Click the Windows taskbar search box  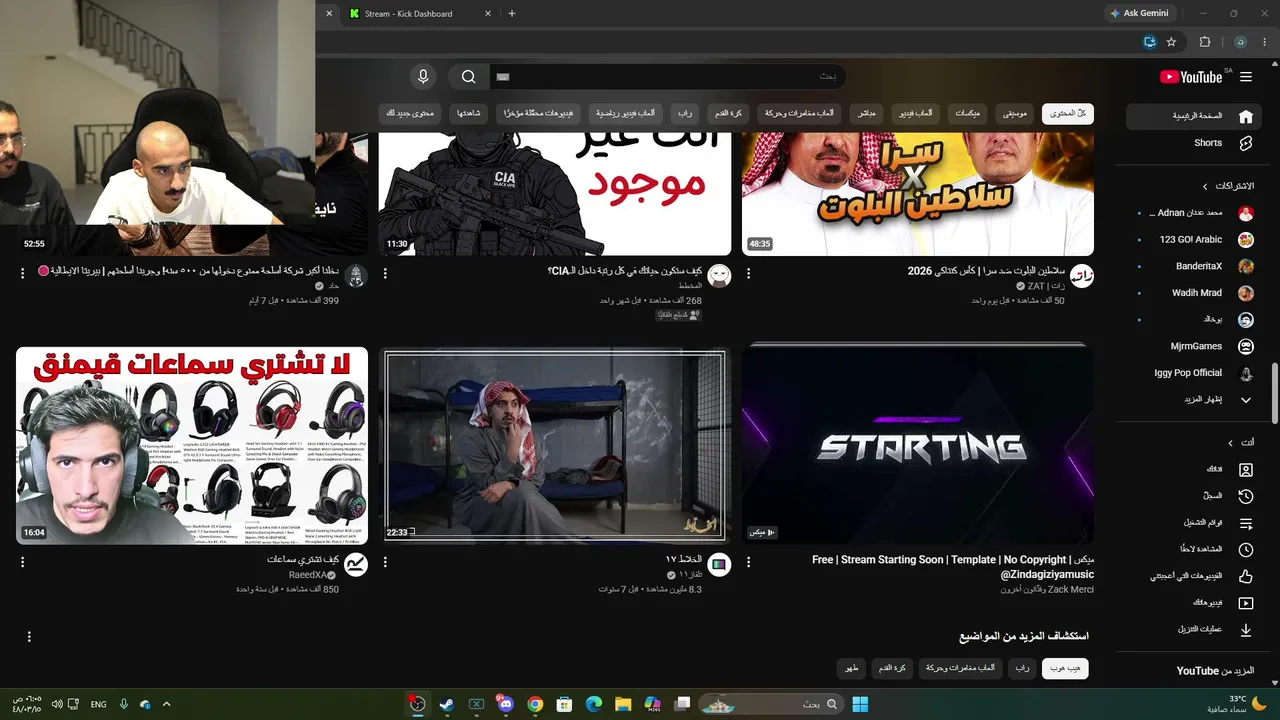click(x=769, y=704)
